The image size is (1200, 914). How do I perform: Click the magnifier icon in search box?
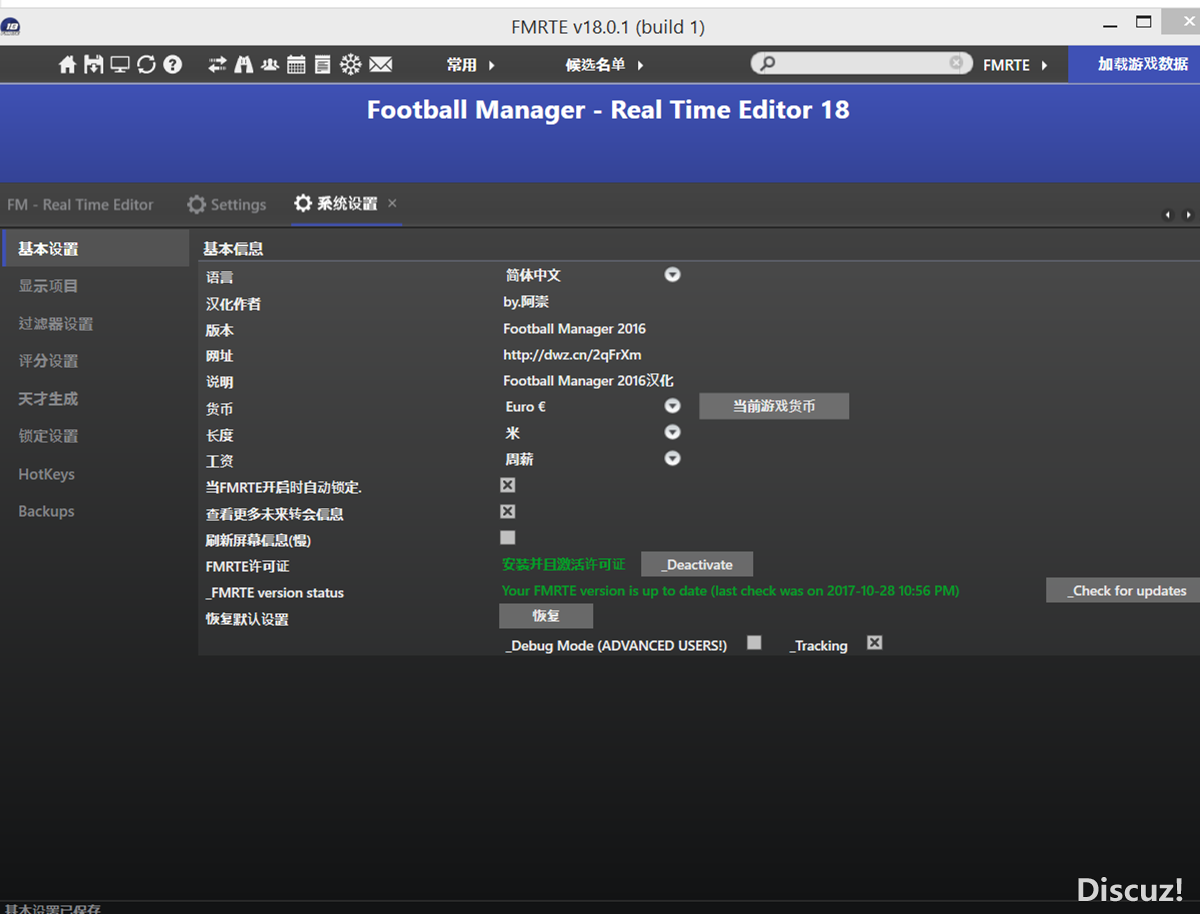(767, 64)
